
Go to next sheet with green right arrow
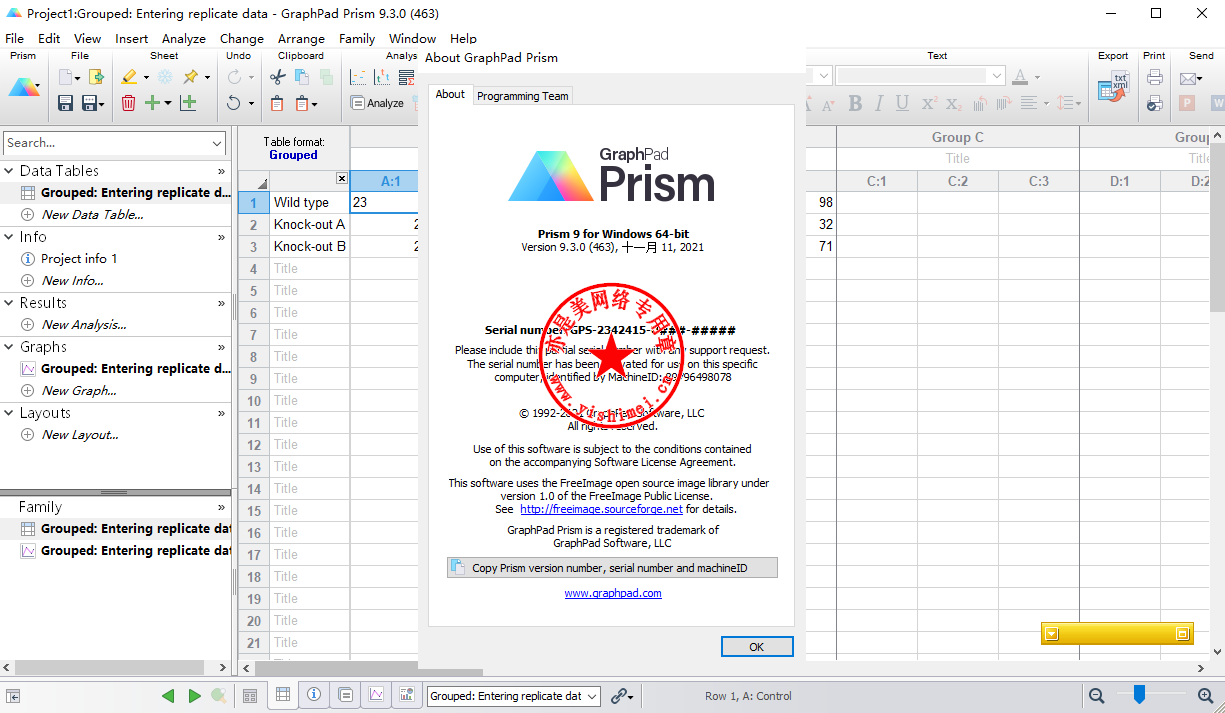coord(195,696)
